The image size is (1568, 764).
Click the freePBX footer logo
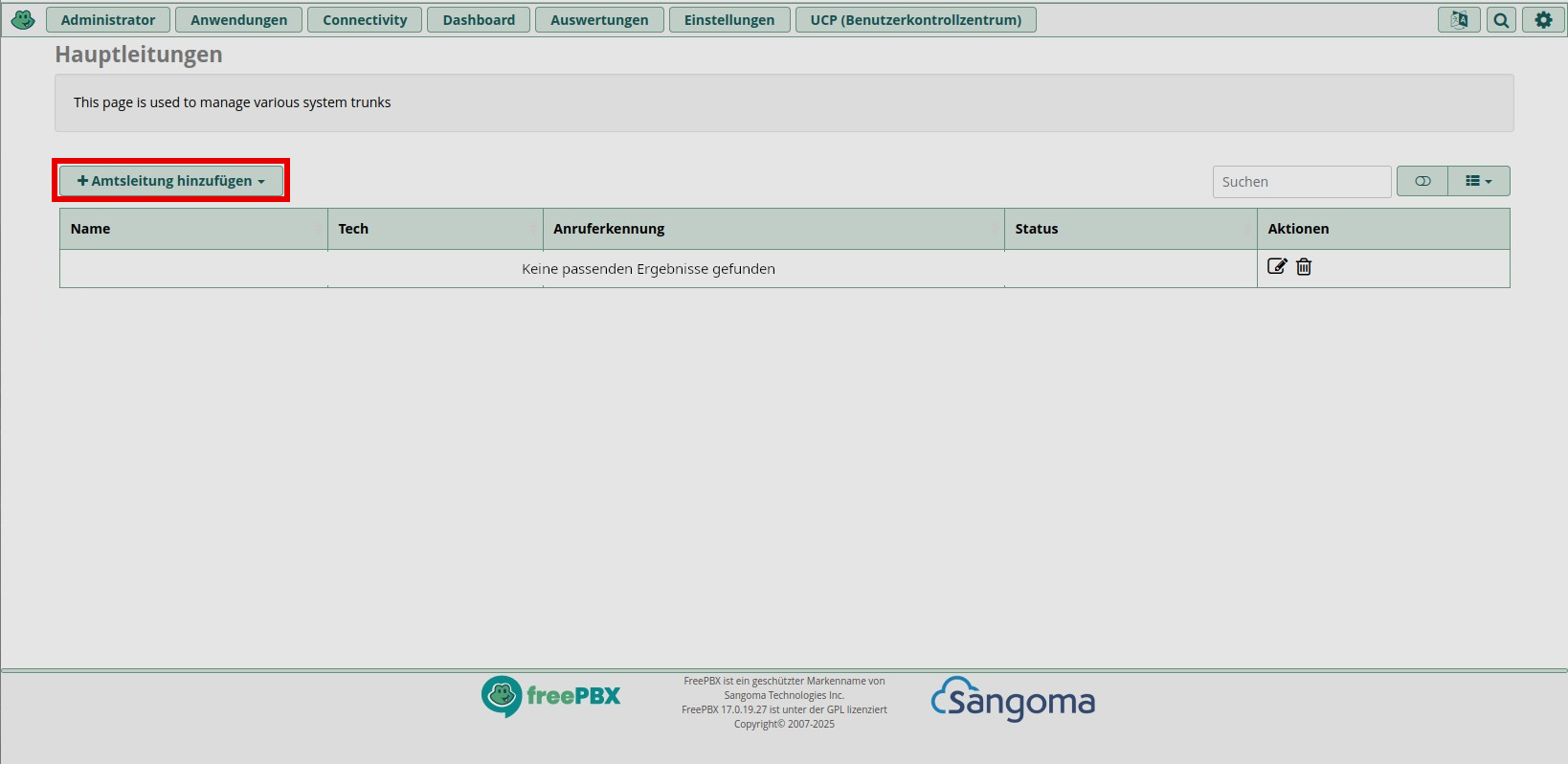550,696
